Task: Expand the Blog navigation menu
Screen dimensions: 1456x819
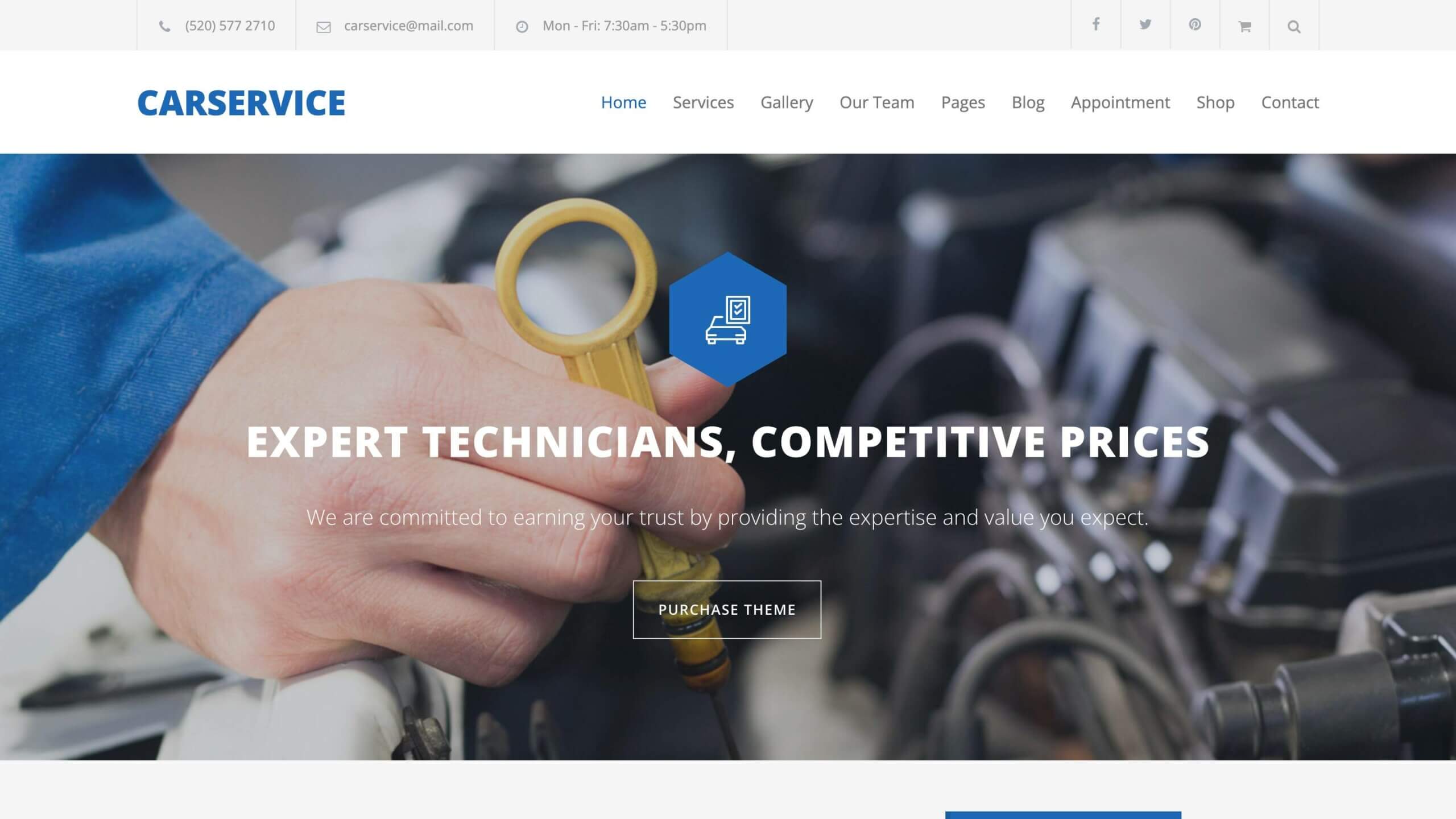Action: (x=1027, y=102)
